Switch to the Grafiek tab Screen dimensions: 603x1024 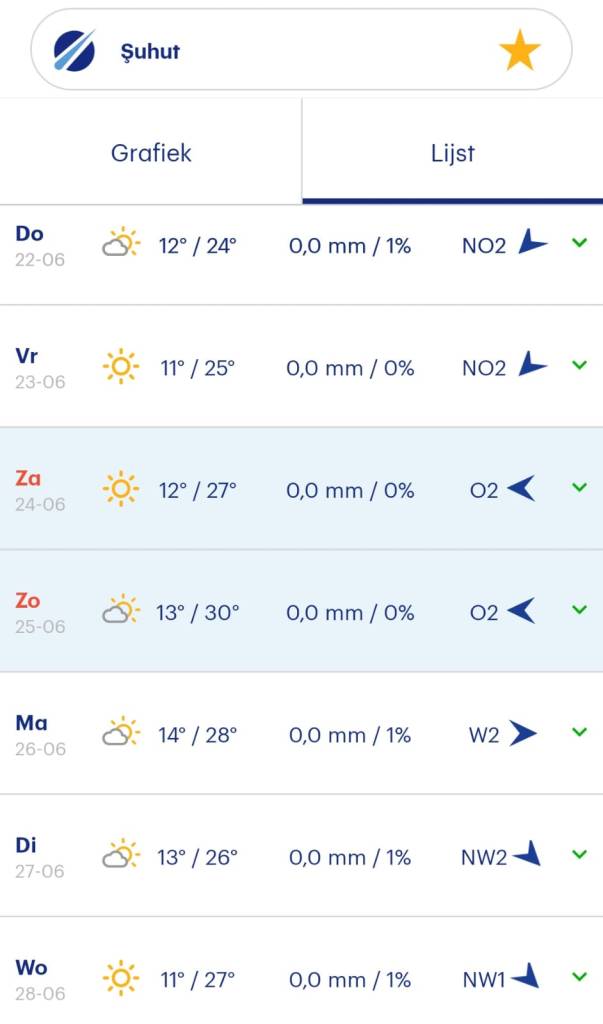(x=151, y=153)
